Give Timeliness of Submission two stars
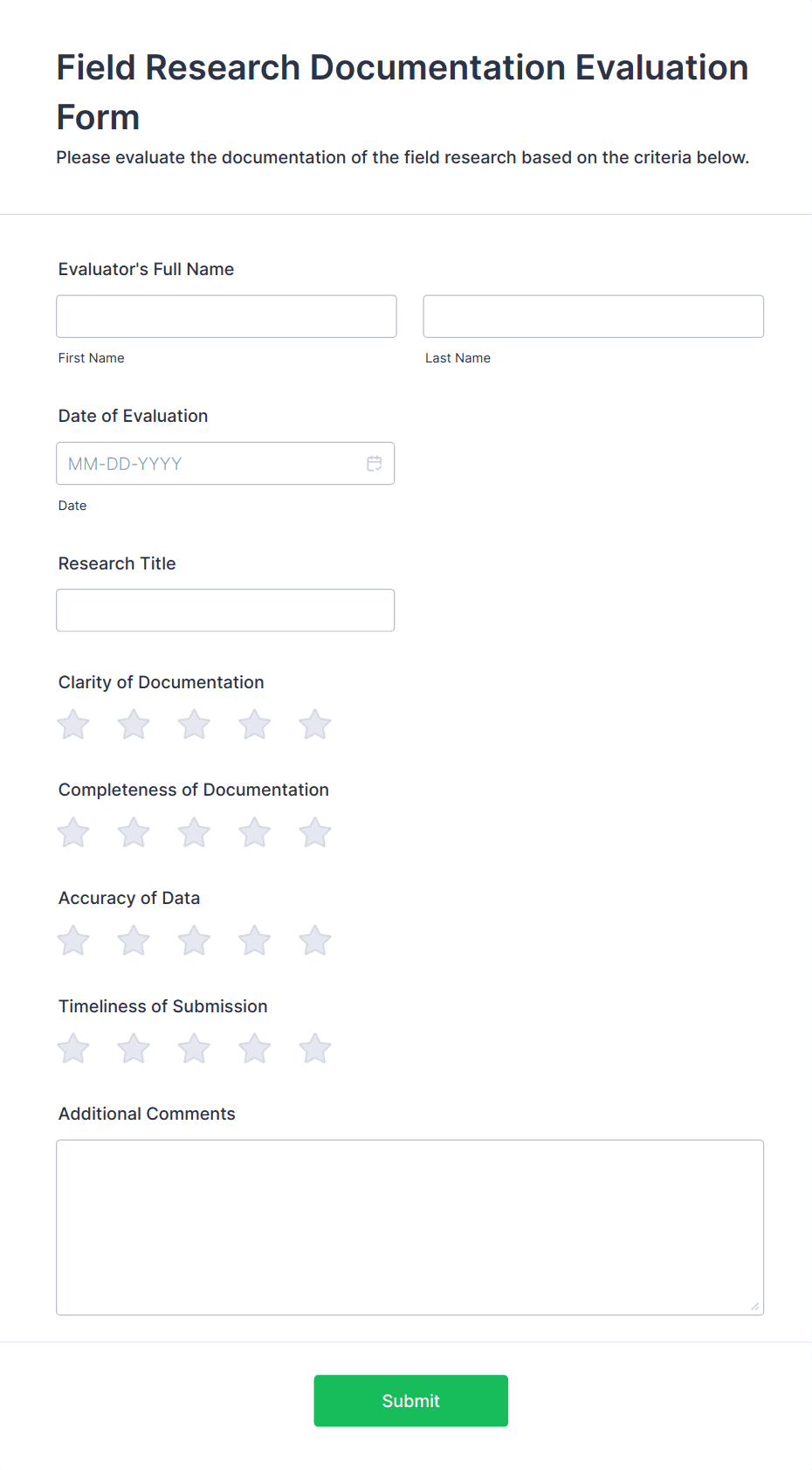Viewport: 812px width, 1470px height. [133, 1048]
